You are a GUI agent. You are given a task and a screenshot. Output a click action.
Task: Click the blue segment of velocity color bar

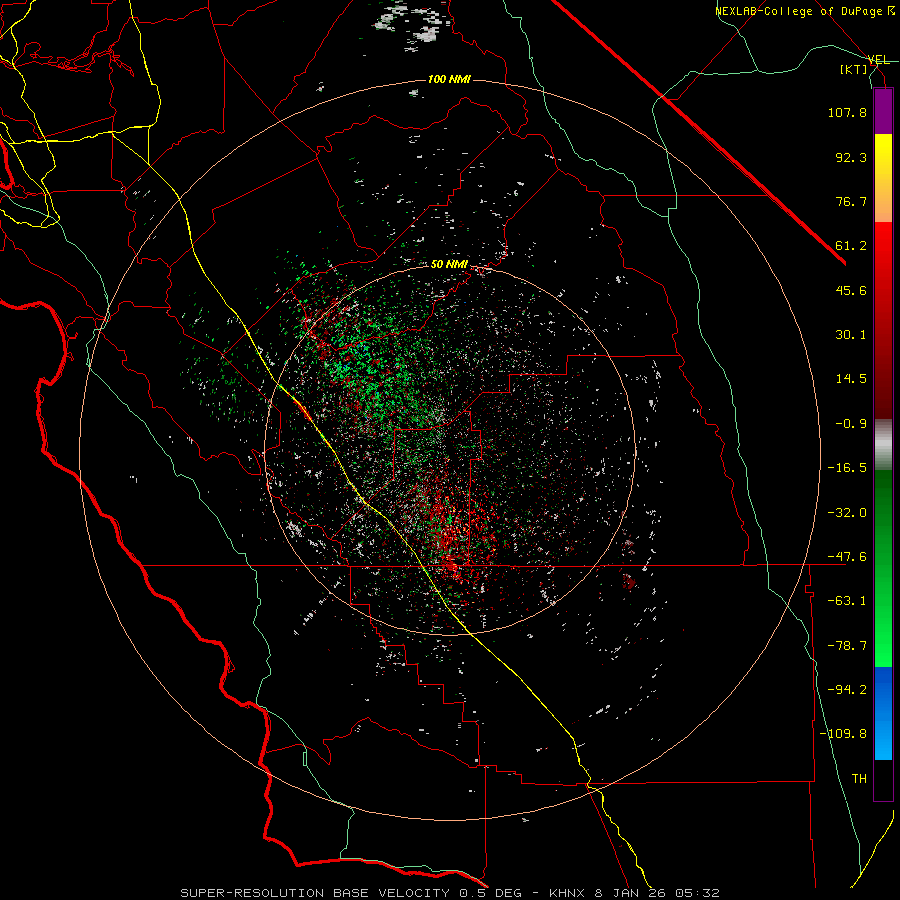point(883,713)
